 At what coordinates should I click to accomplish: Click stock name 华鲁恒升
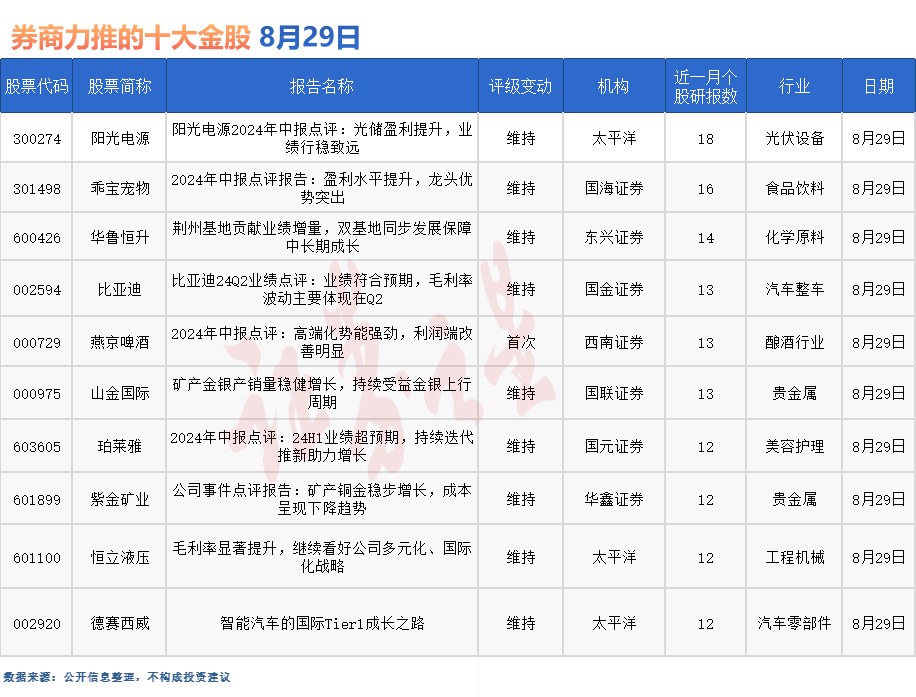[x=120, y=237]
